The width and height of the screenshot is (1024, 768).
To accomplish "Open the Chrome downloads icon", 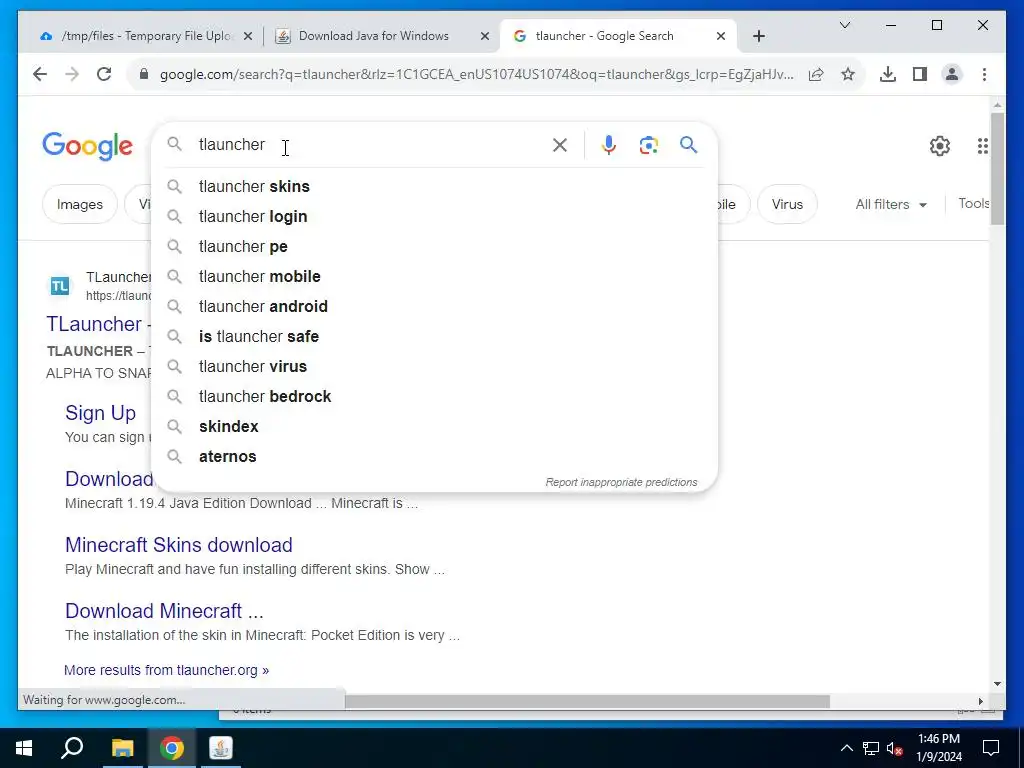I will [x=888, y=74].
